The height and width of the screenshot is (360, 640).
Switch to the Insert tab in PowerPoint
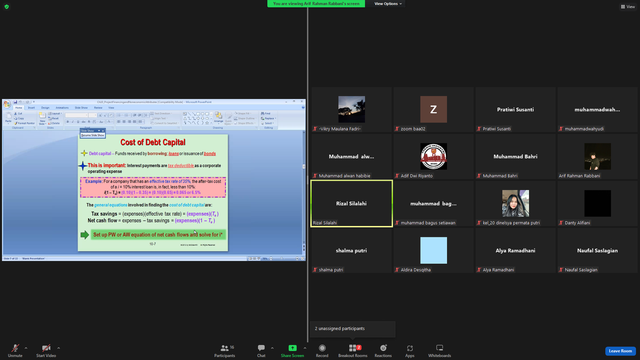(x=31, y=108)
